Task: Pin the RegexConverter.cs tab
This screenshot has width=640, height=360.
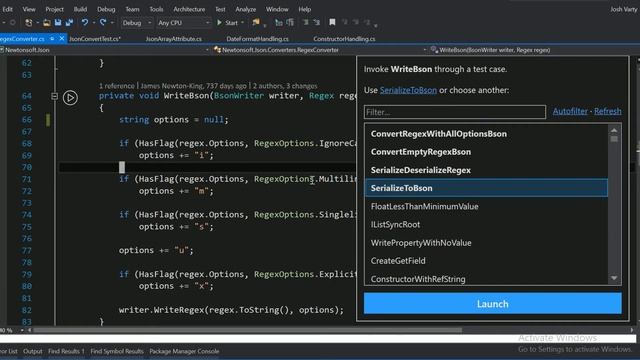Action: (52, 39)
